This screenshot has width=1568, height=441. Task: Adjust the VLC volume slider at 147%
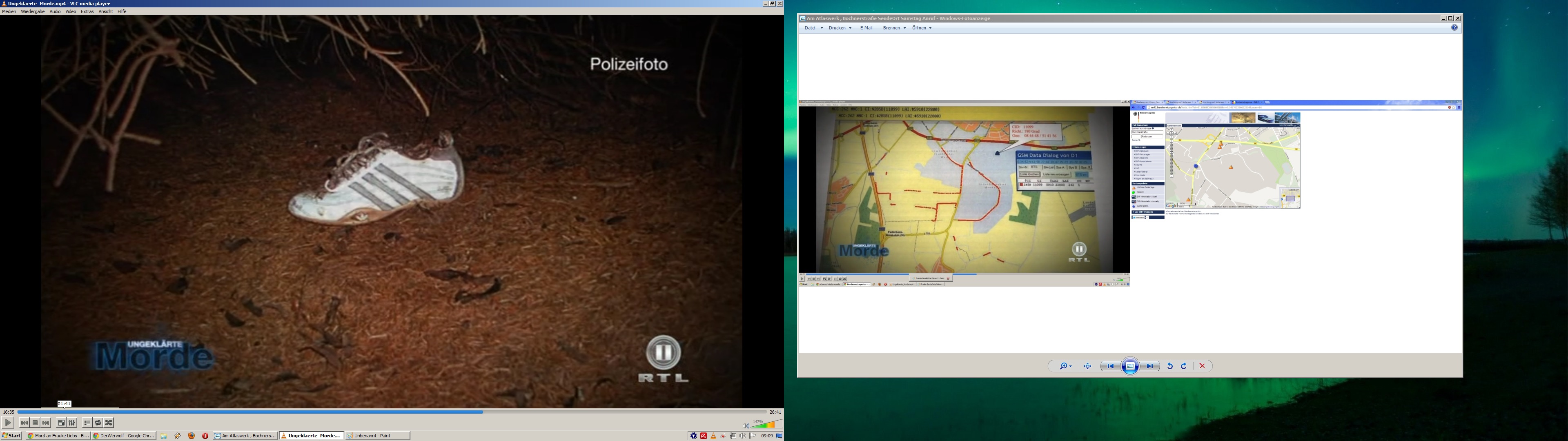click(767, 425)
